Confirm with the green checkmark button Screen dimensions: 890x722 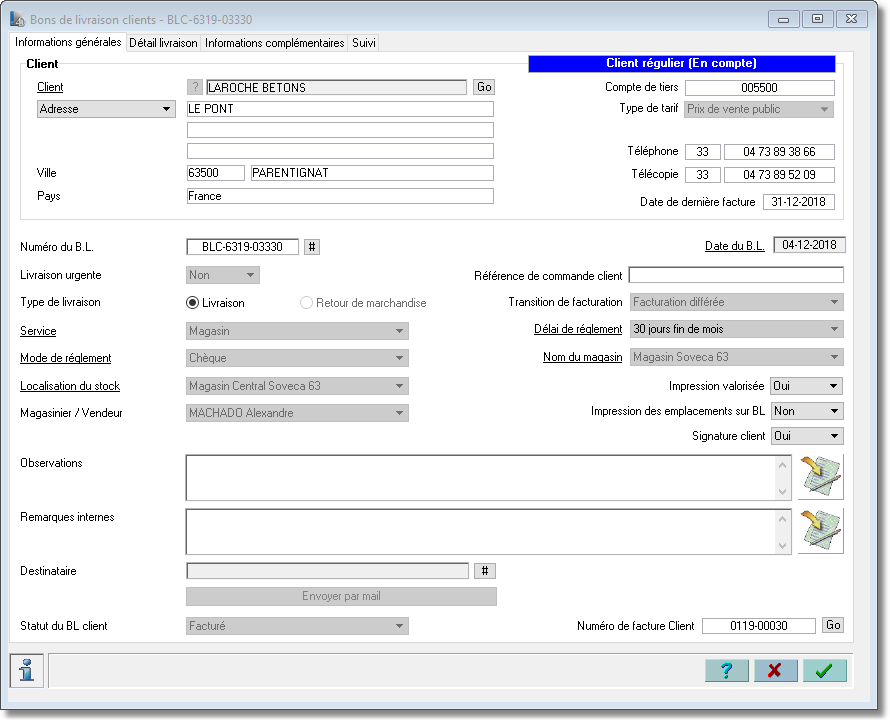click(x=824, y=670)
